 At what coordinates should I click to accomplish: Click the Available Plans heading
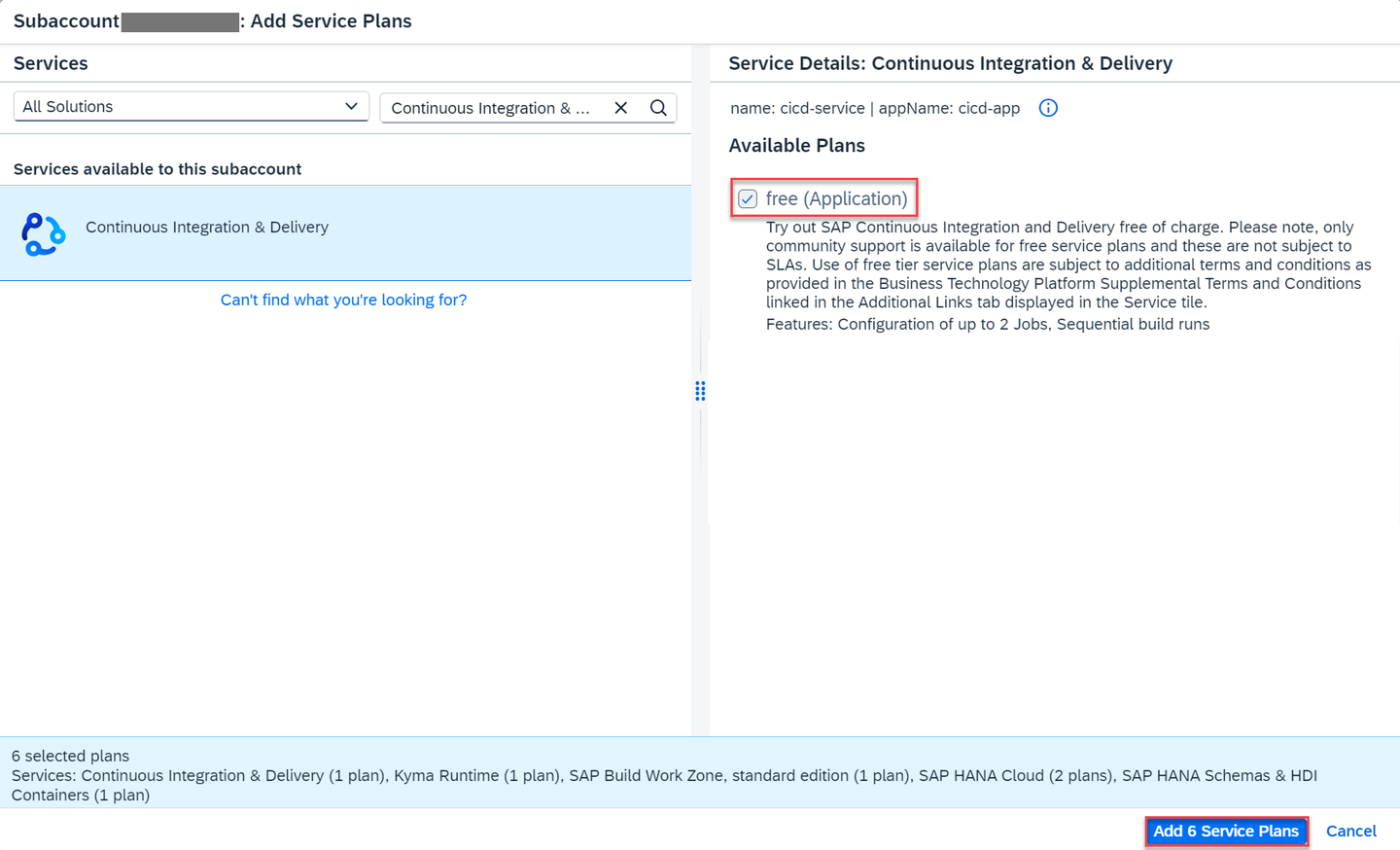point(797,146)
